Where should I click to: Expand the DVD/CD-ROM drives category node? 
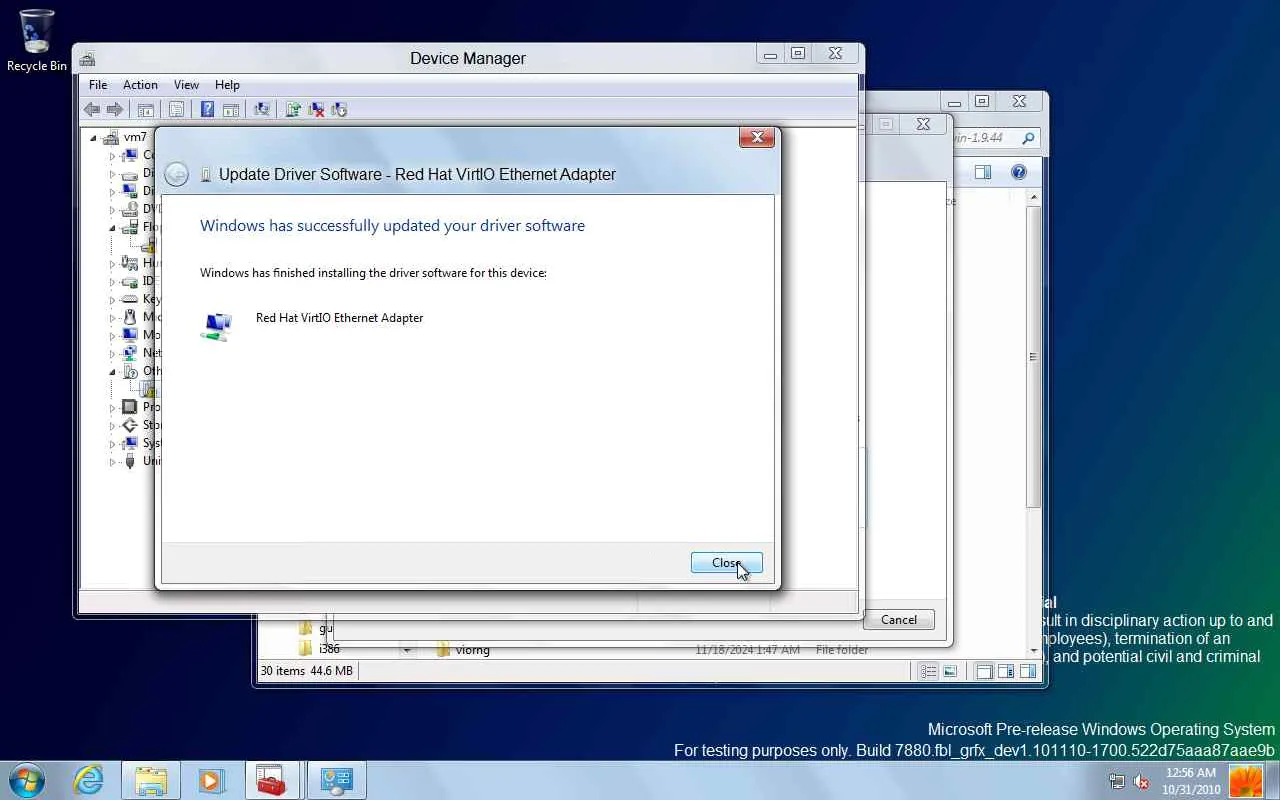112,209
